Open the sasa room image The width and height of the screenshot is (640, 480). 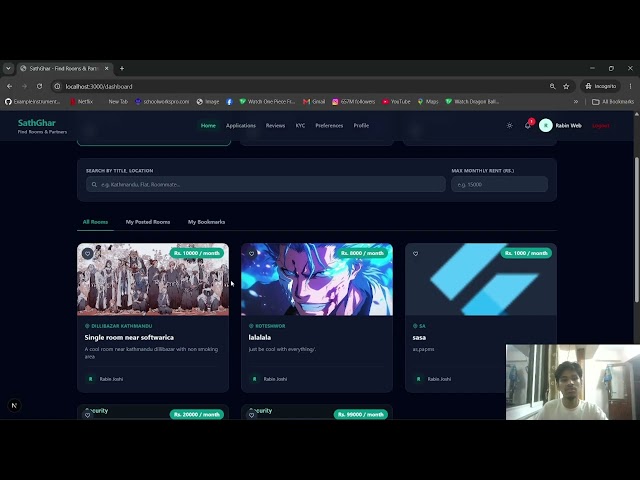click(x=481, y=280)
